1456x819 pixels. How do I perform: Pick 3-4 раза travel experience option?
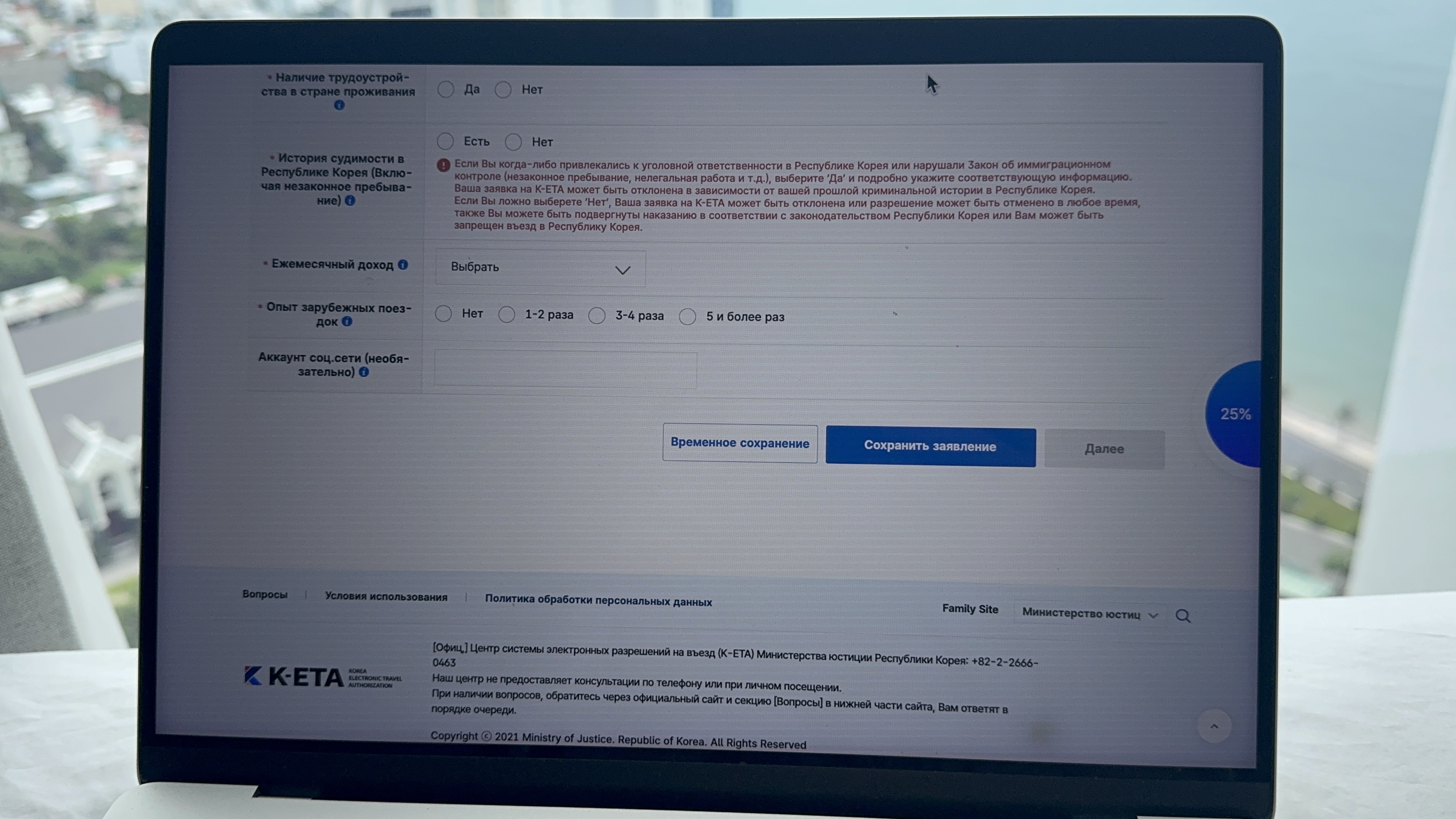pyautogui.click(x=597, y=316)
